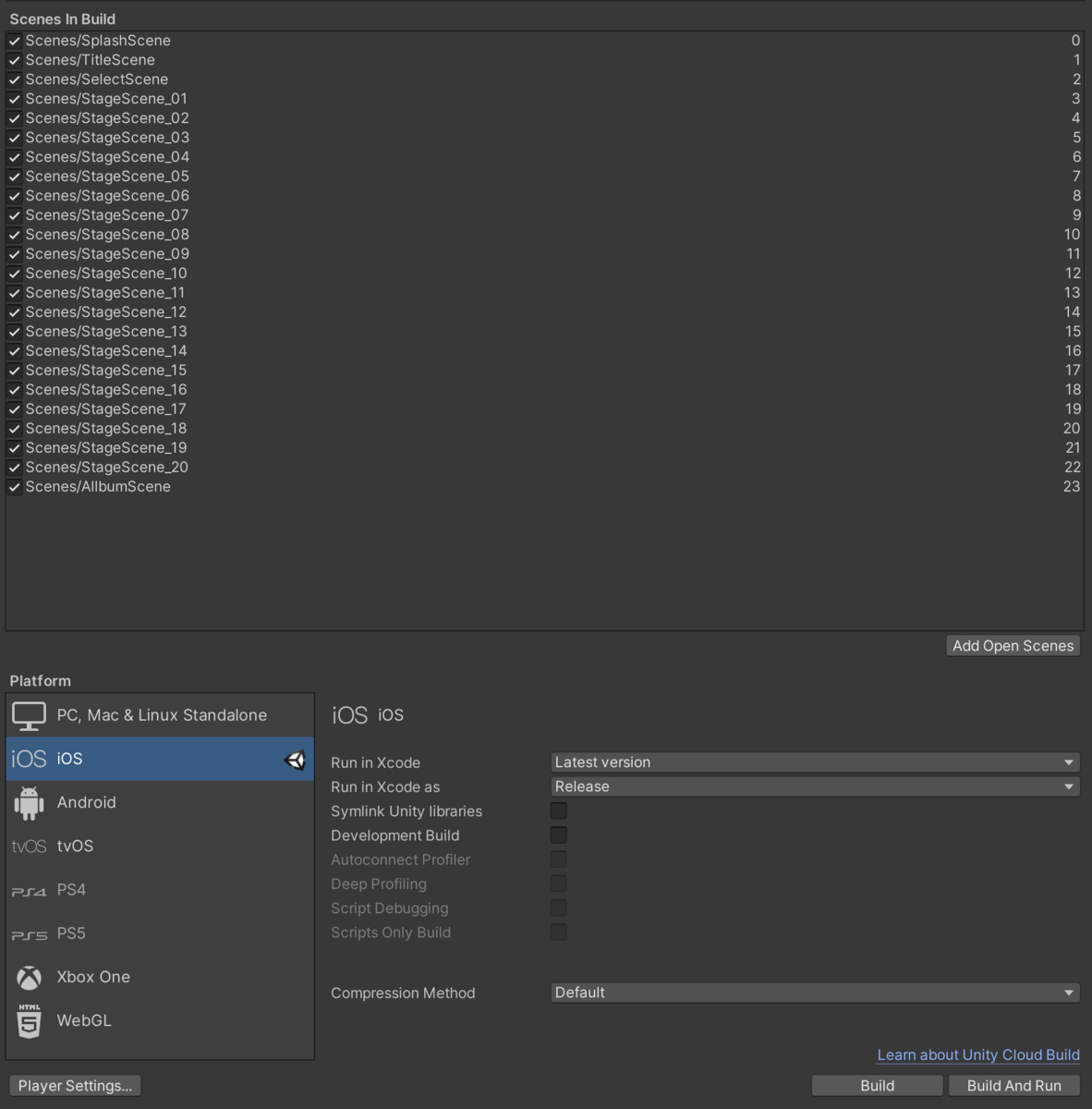
Task: Click Add Open Scenes button
Action: [1013, 646]
